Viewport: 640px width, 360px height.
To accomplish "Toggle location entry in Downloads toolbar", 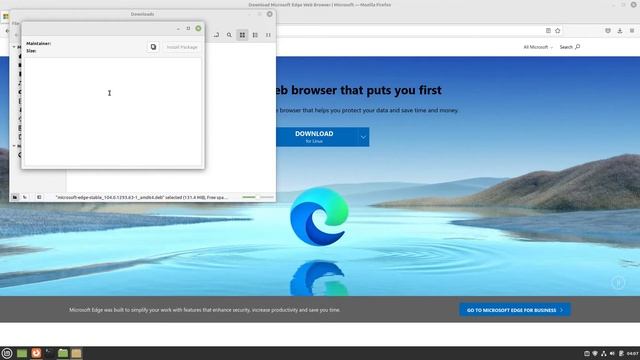I will [x=216, y=35].
